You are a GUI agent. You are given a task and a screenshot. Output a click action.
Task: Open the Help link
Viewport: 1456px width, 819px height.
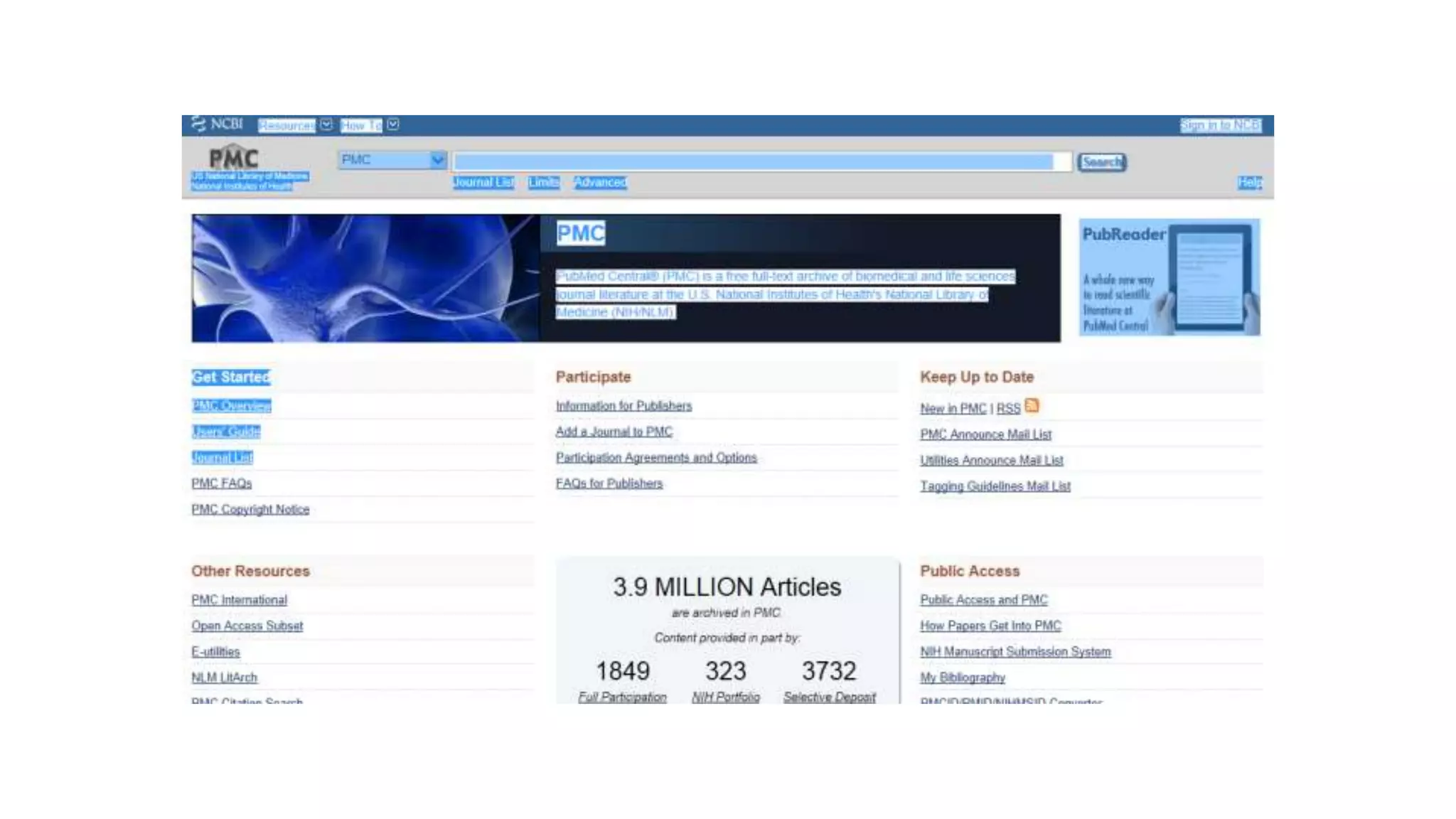1249,183
